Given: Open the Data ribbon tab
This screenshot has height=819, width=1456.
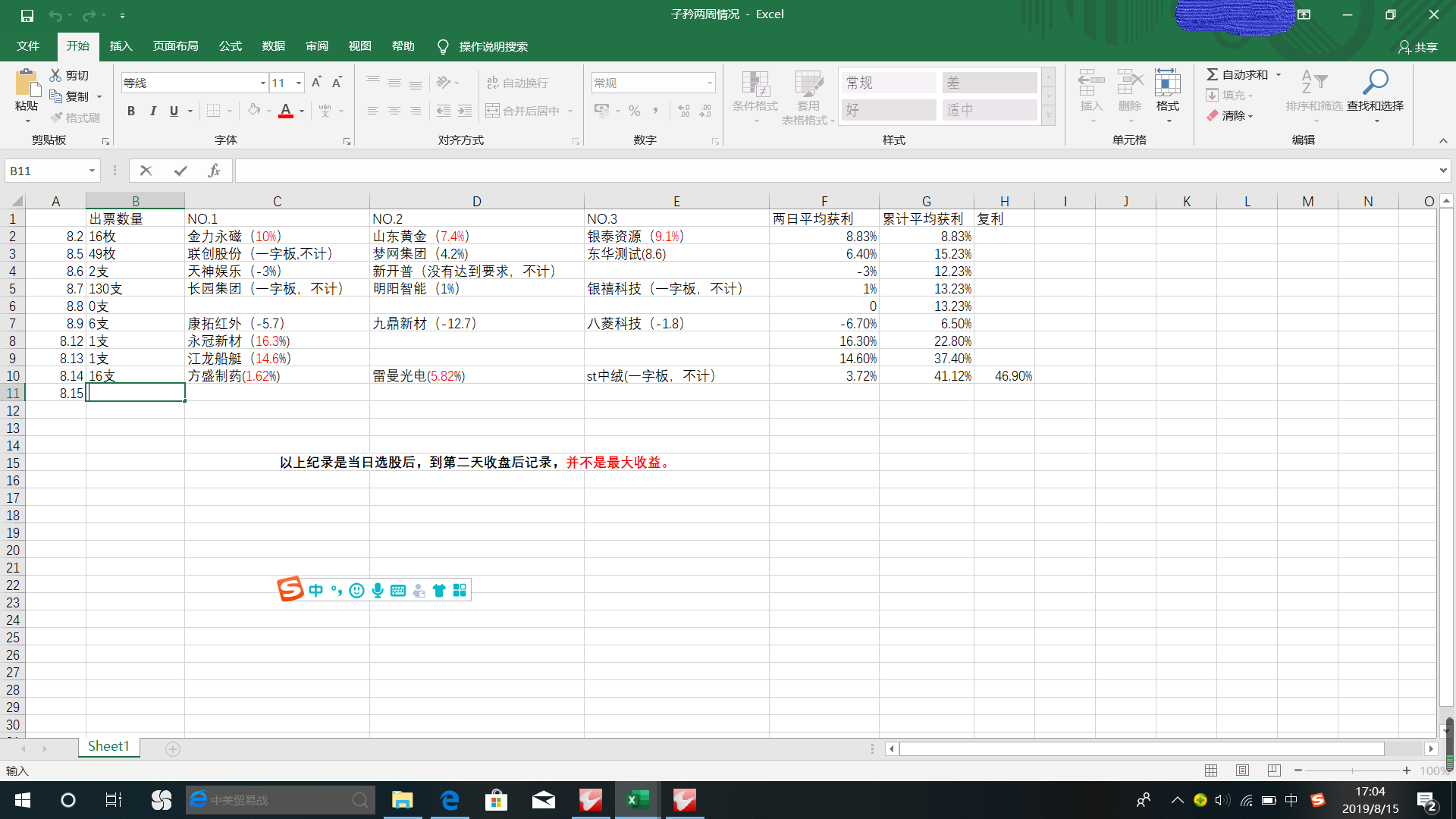Looking at the screenshot, I should [x=273, y=46].
